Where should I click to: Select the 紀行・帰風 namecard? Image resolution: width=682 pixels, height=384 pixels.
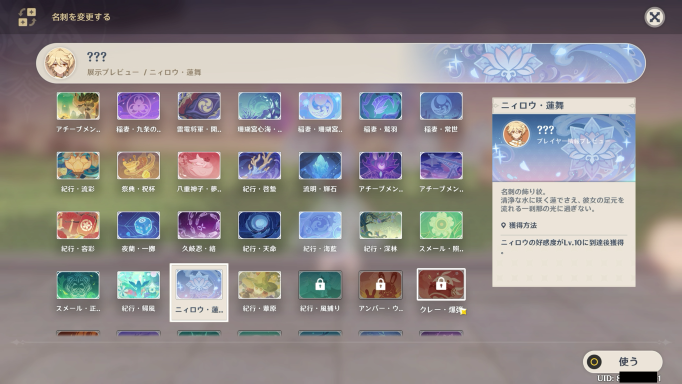138,285
